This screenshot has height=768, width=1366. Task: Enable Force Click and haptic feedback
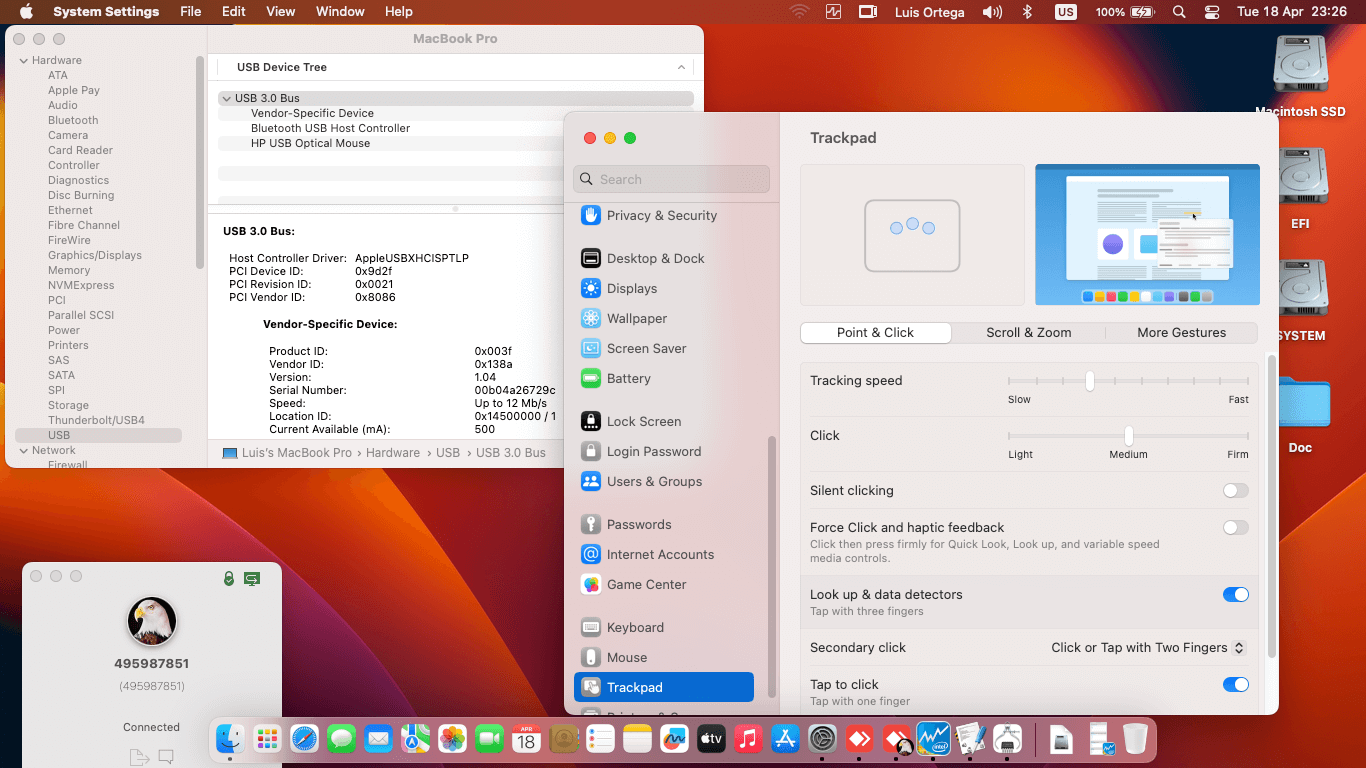[1236, 528]
